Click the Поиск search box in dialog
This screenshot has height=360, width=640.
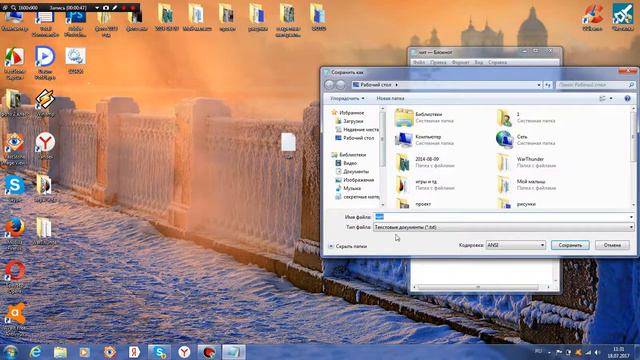[x=596, y=85]
